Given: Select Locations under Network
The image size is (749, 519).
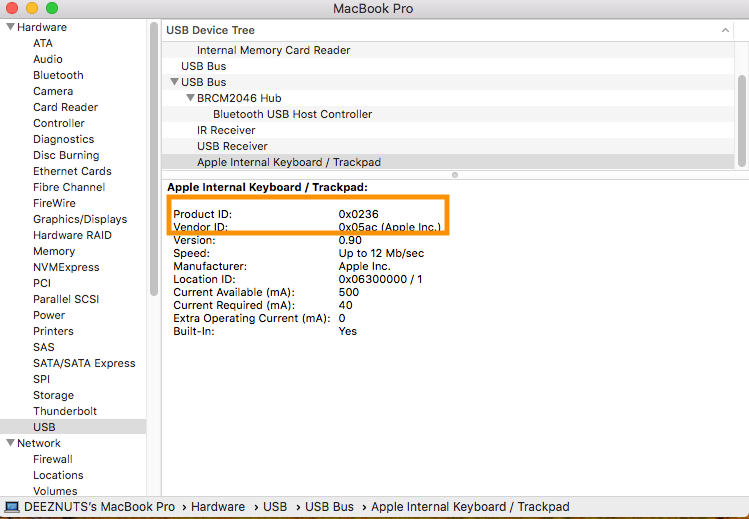Looking at the screenshot, I should (58, 475).
